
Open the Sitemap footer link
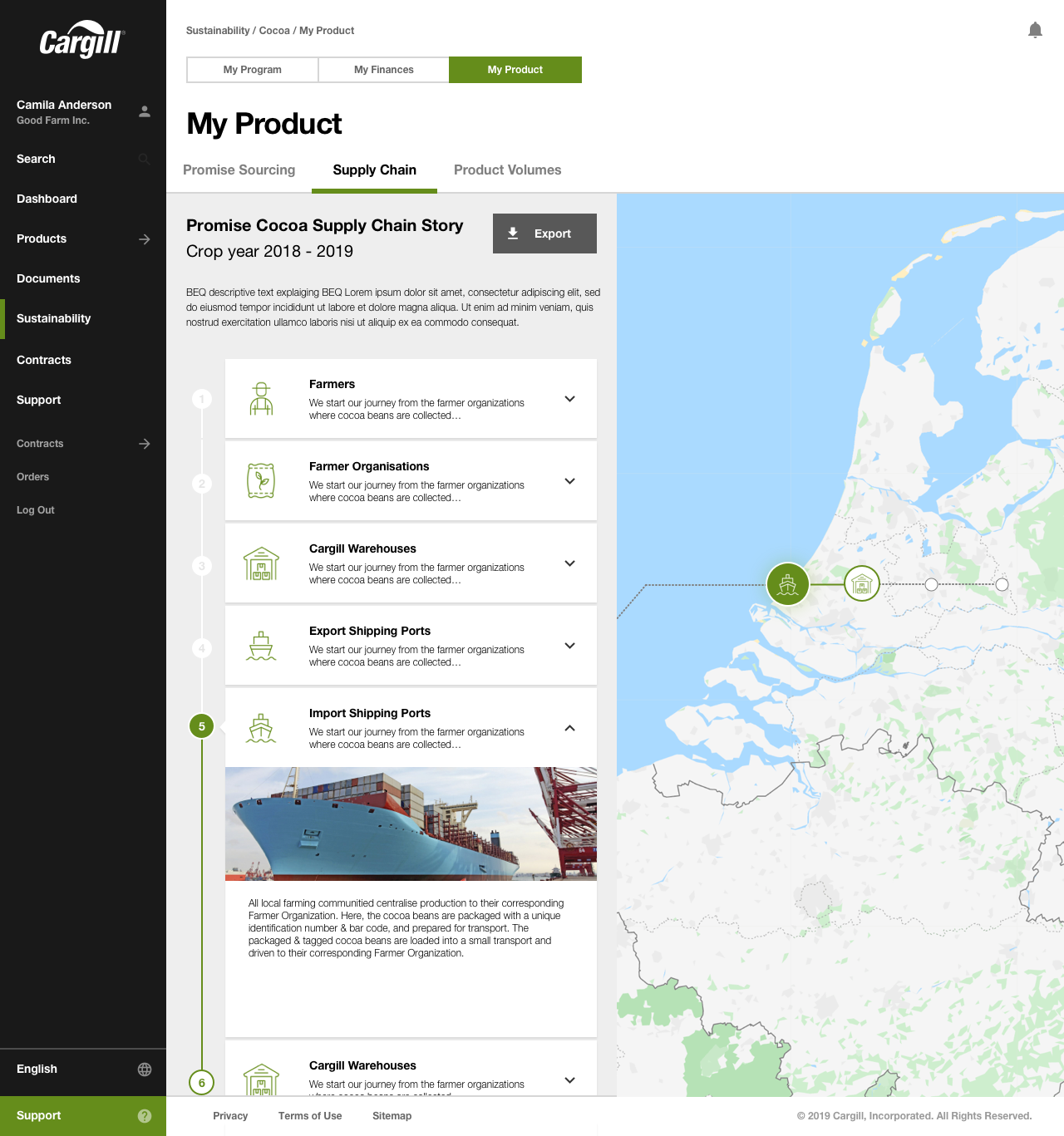pyautogui.click(x=392, y=1116)
